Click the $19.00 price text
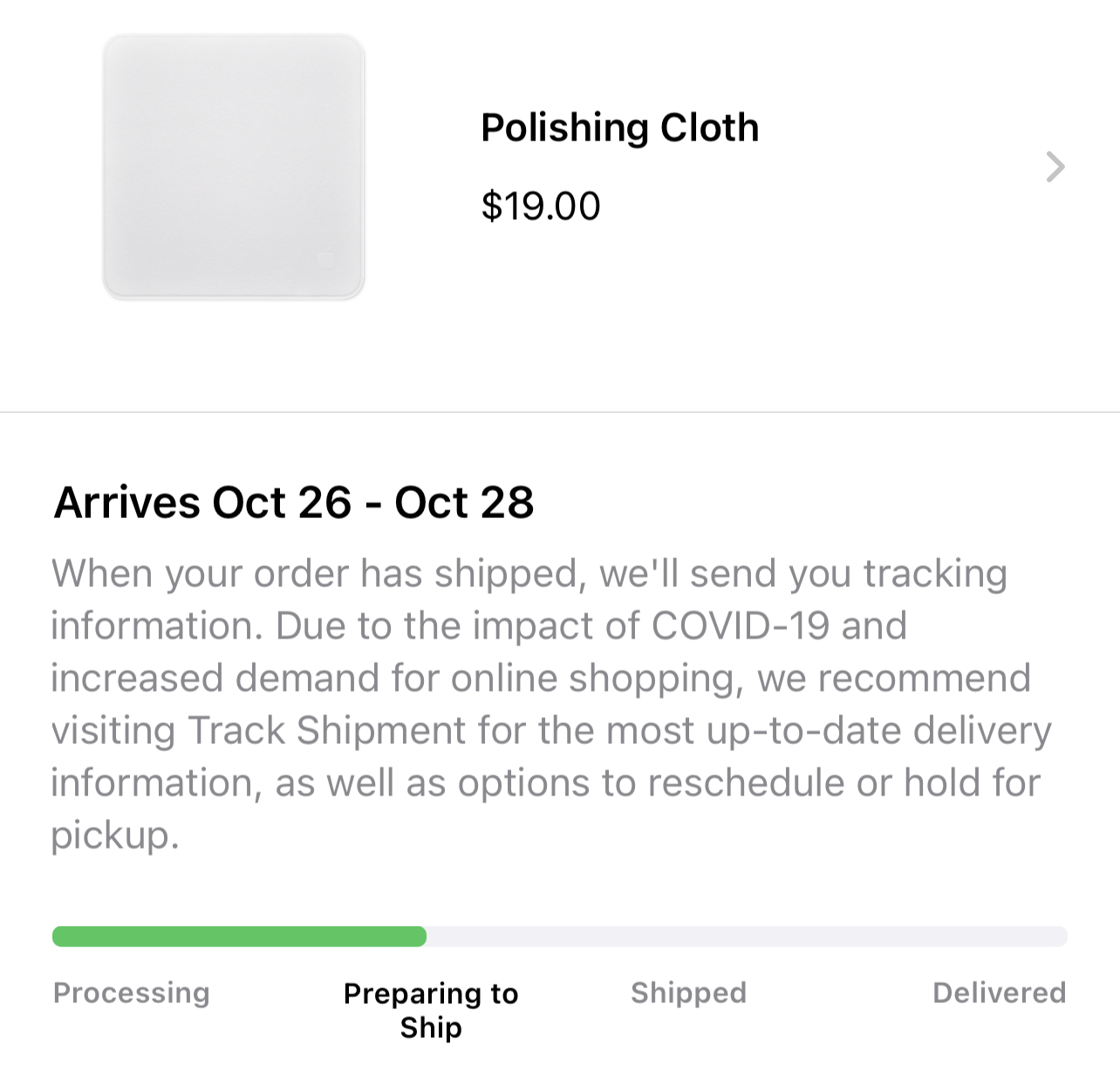This screenshot has width=1120, height=1071. coord(541,207)
